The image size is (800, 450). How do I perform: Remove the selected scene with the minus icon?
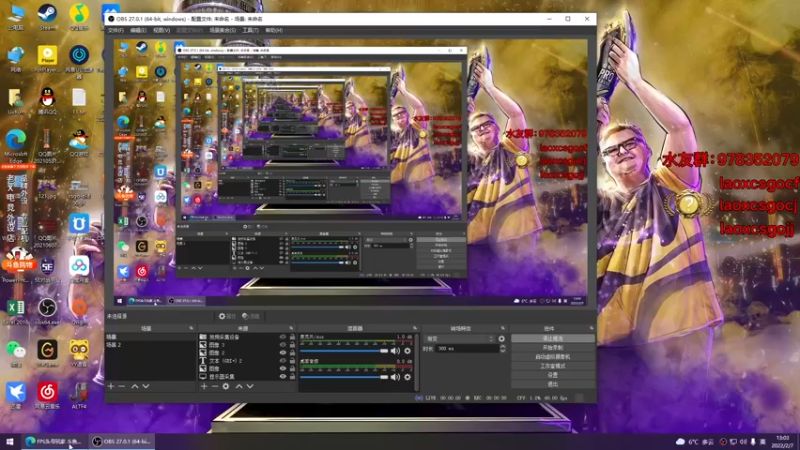point(121,386)
